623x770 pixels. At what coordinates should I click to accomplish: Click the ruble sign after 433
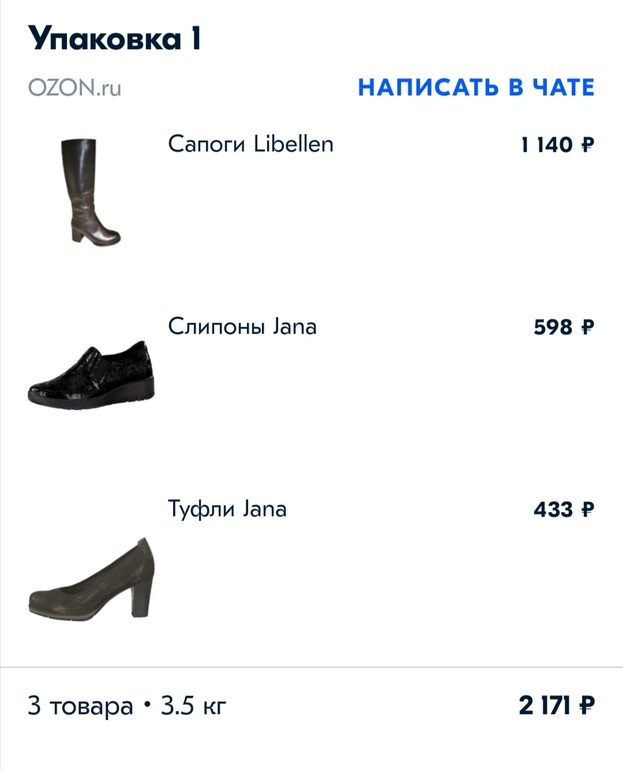coord(588,510)
